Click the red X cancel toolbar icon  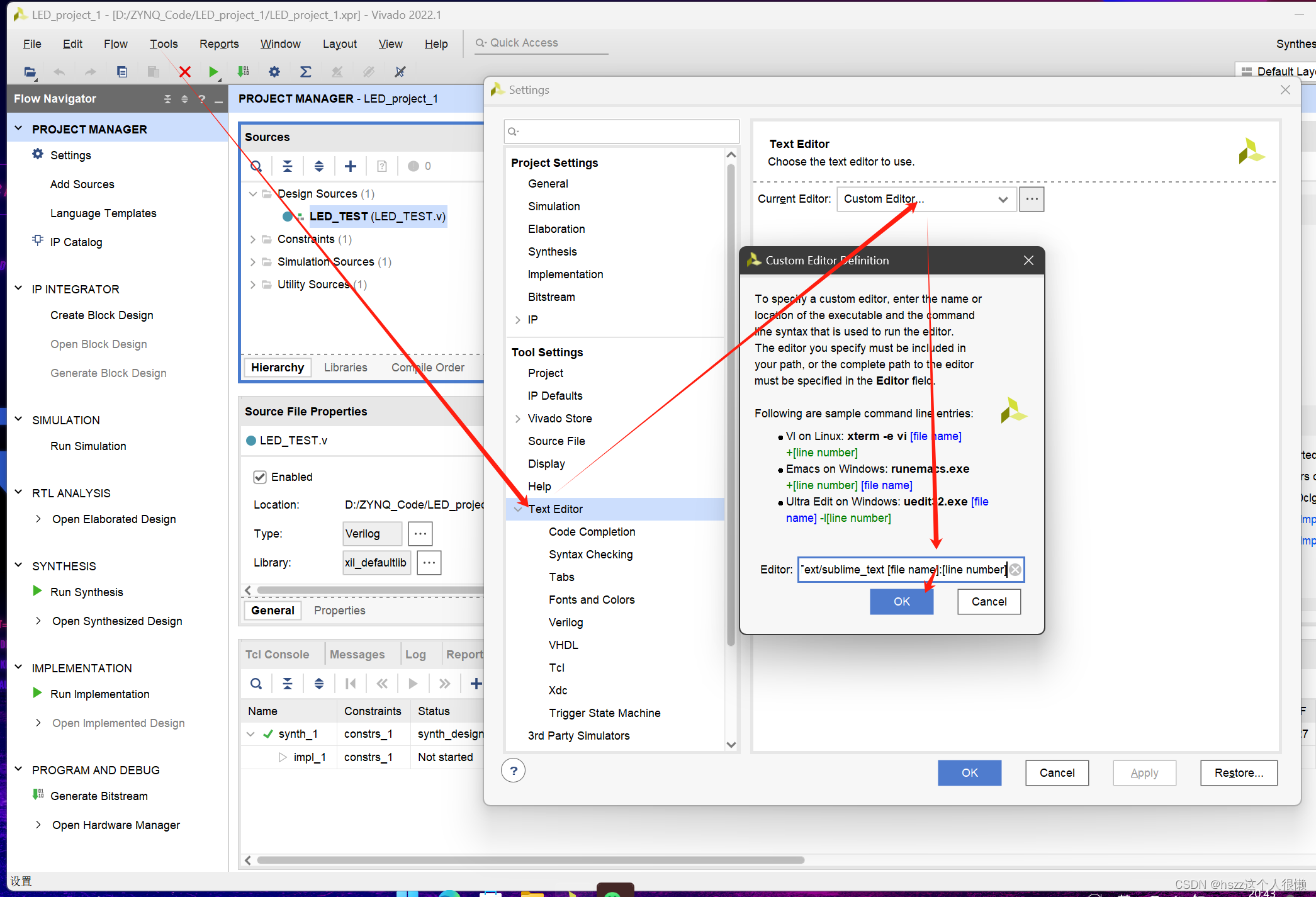click(184, 72)
